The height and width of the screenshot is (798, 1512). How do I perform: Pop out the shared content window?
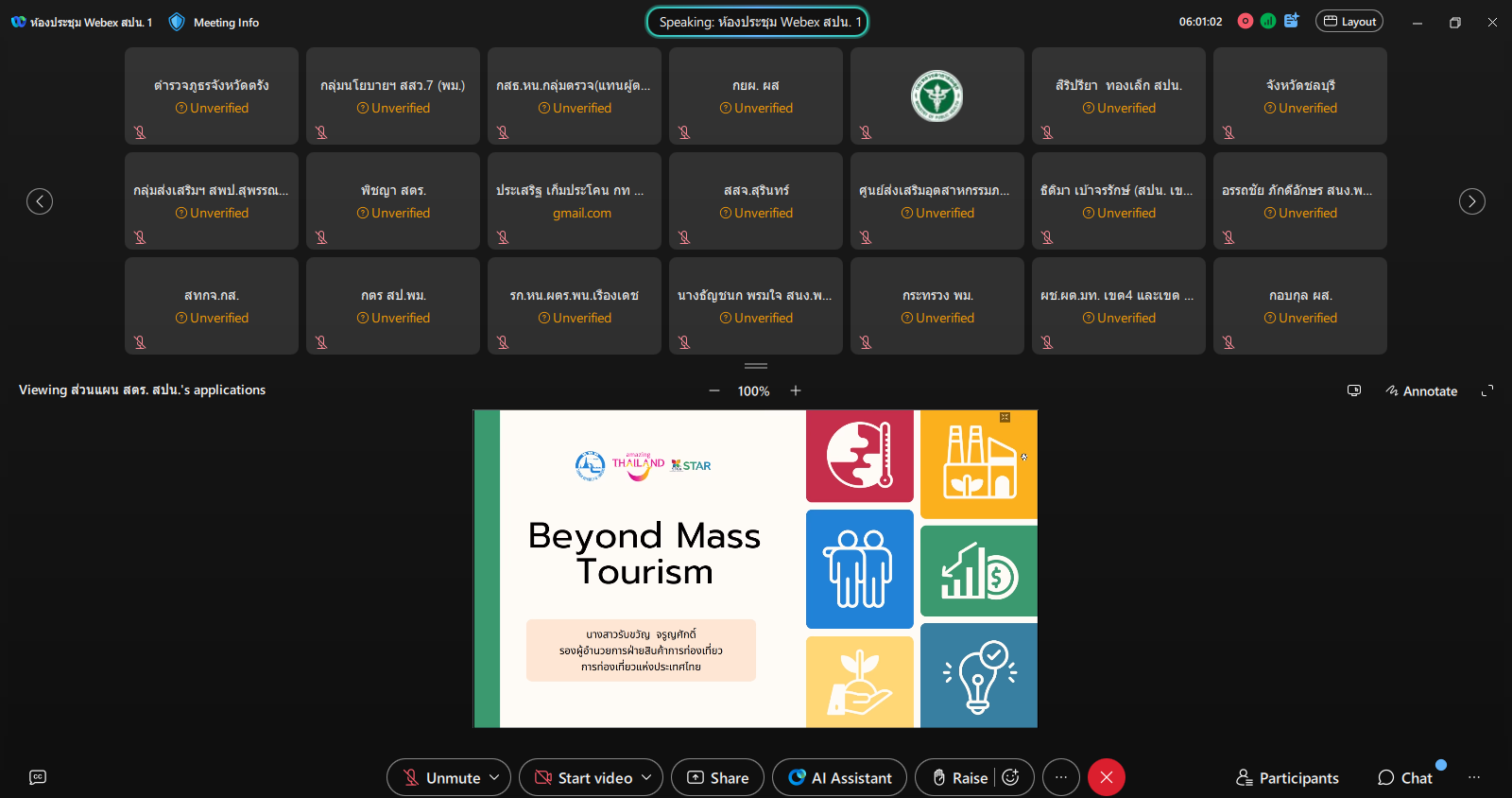pos(1354,390)
